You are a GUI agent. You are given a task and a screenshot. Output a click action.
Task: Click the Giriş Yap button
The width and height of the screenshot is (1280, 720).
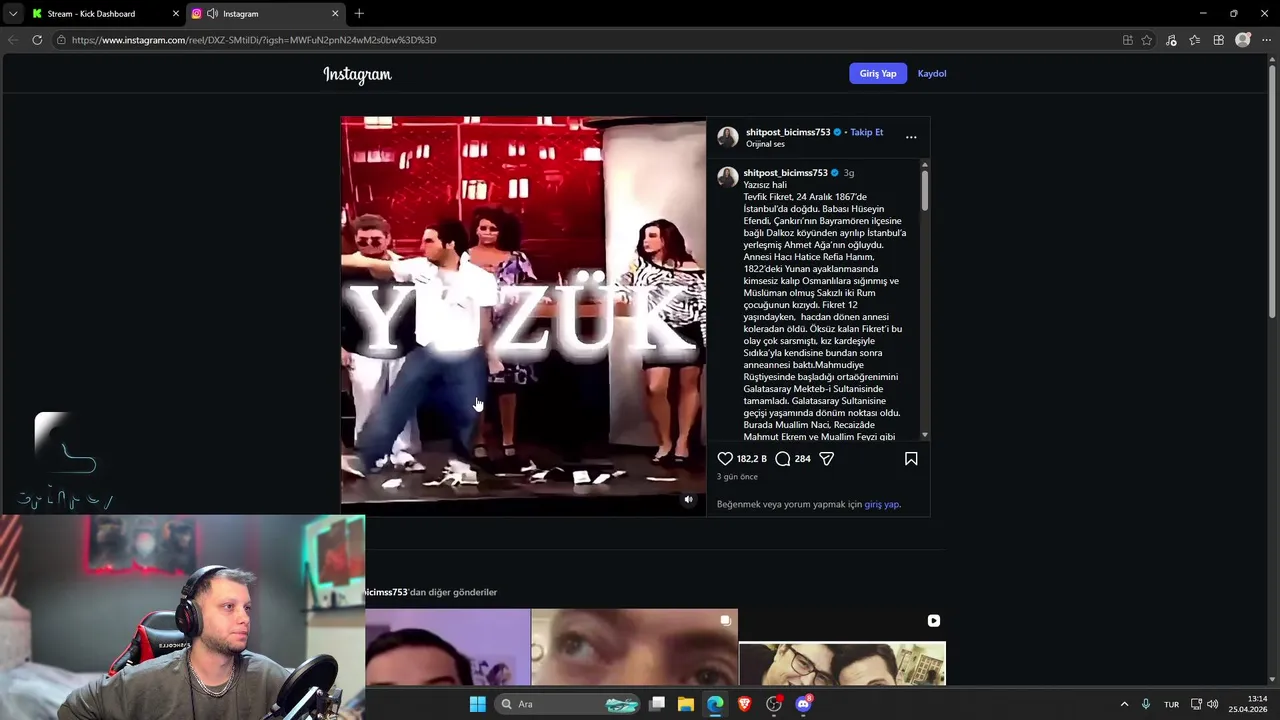tap(878, 73)
